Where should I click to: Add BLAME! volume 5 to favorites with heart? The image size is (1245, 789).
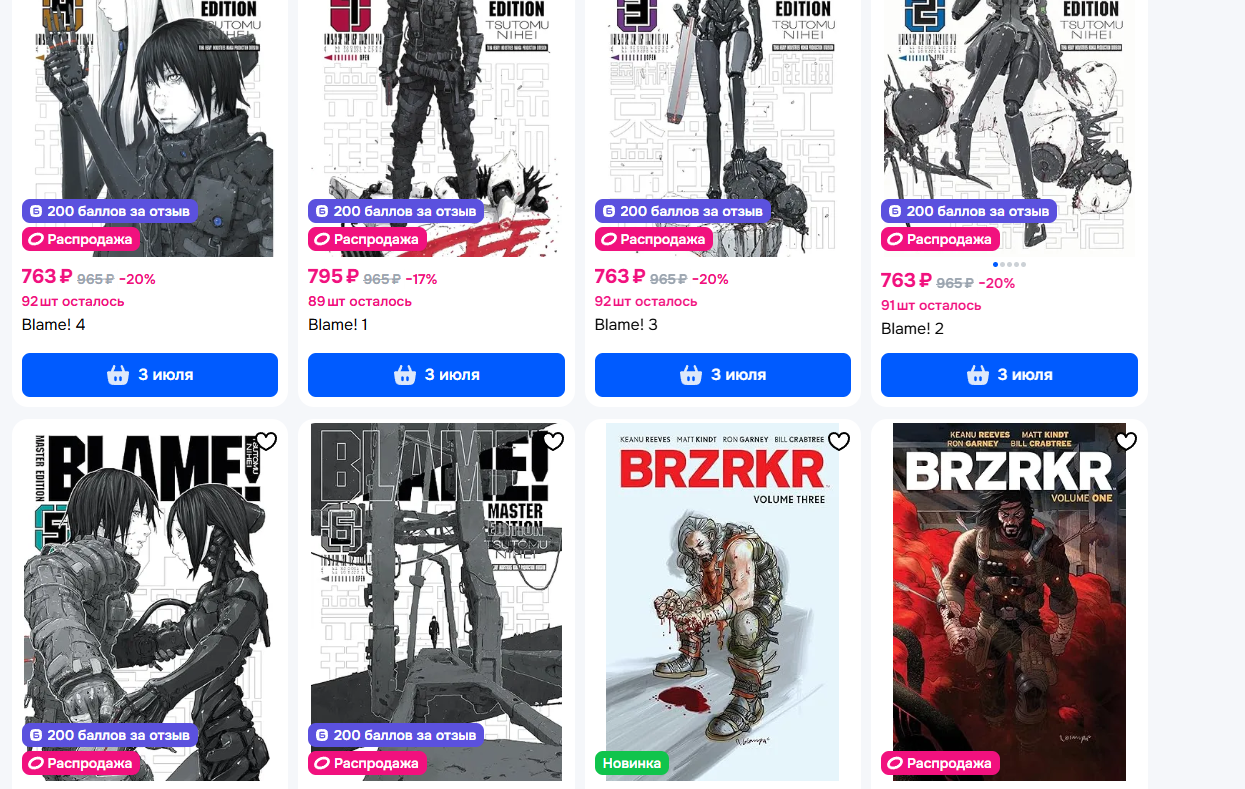[x=266, y=442]
